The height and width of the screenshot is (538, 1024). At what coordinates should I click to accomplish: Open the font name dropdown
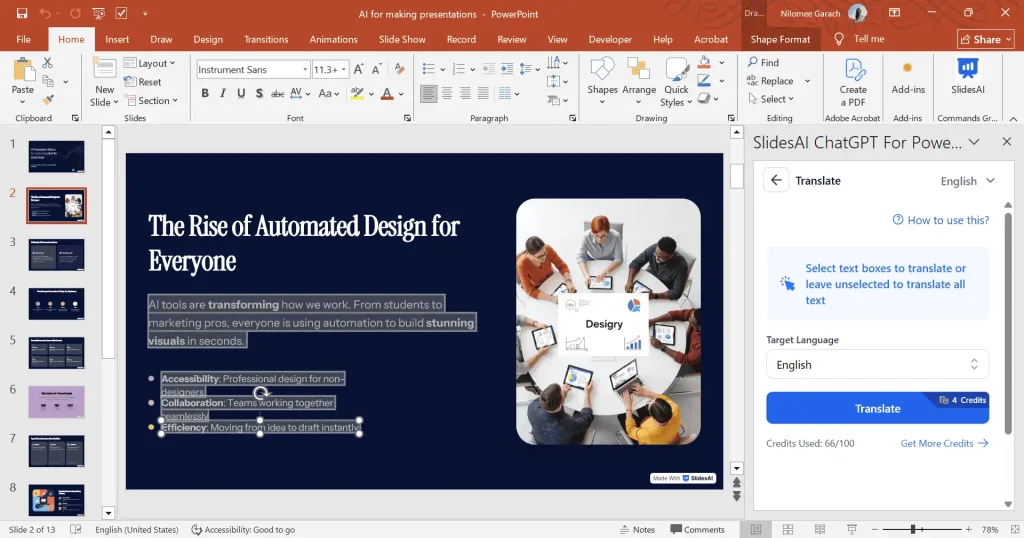click(x=305, y=69)
